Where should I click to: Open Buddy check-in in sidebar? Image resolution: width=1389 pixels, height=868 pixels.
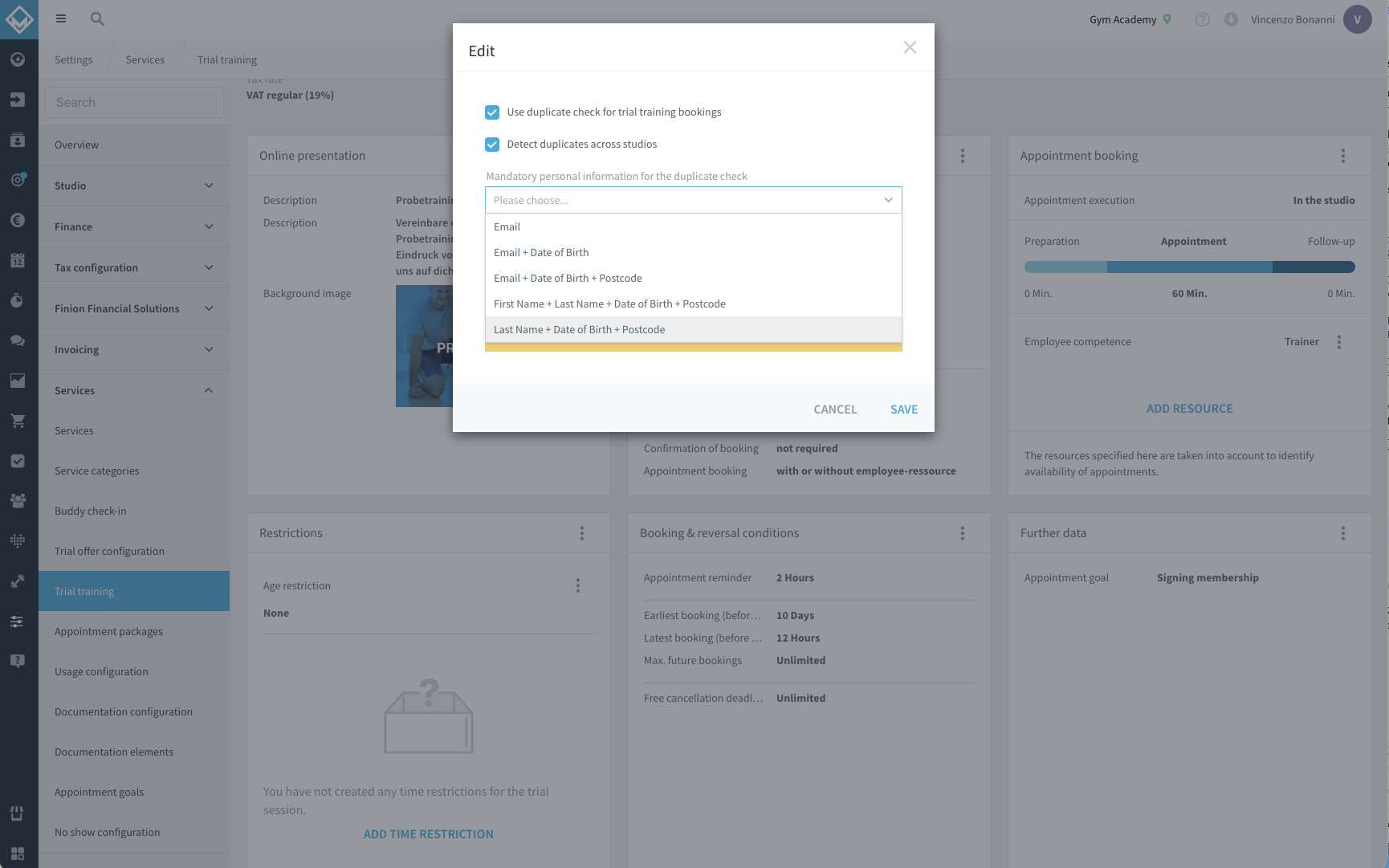134,511
